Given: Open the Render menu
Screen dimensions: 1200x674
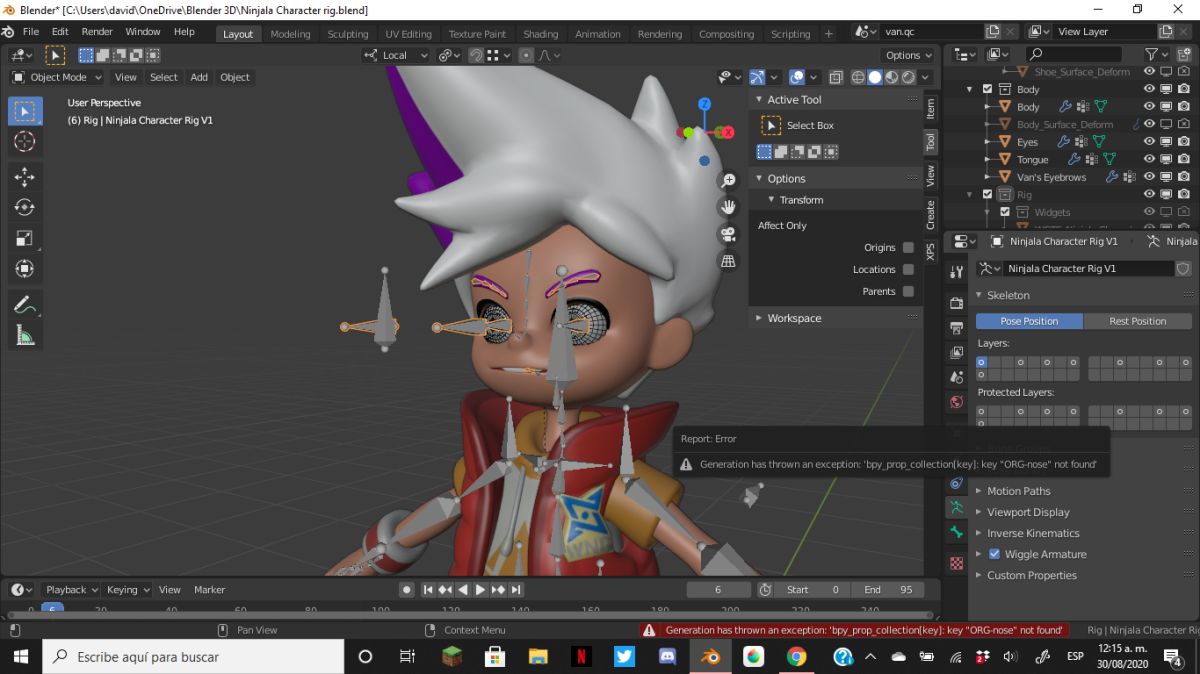Looking at the screenshot, I should coord(97,32).
